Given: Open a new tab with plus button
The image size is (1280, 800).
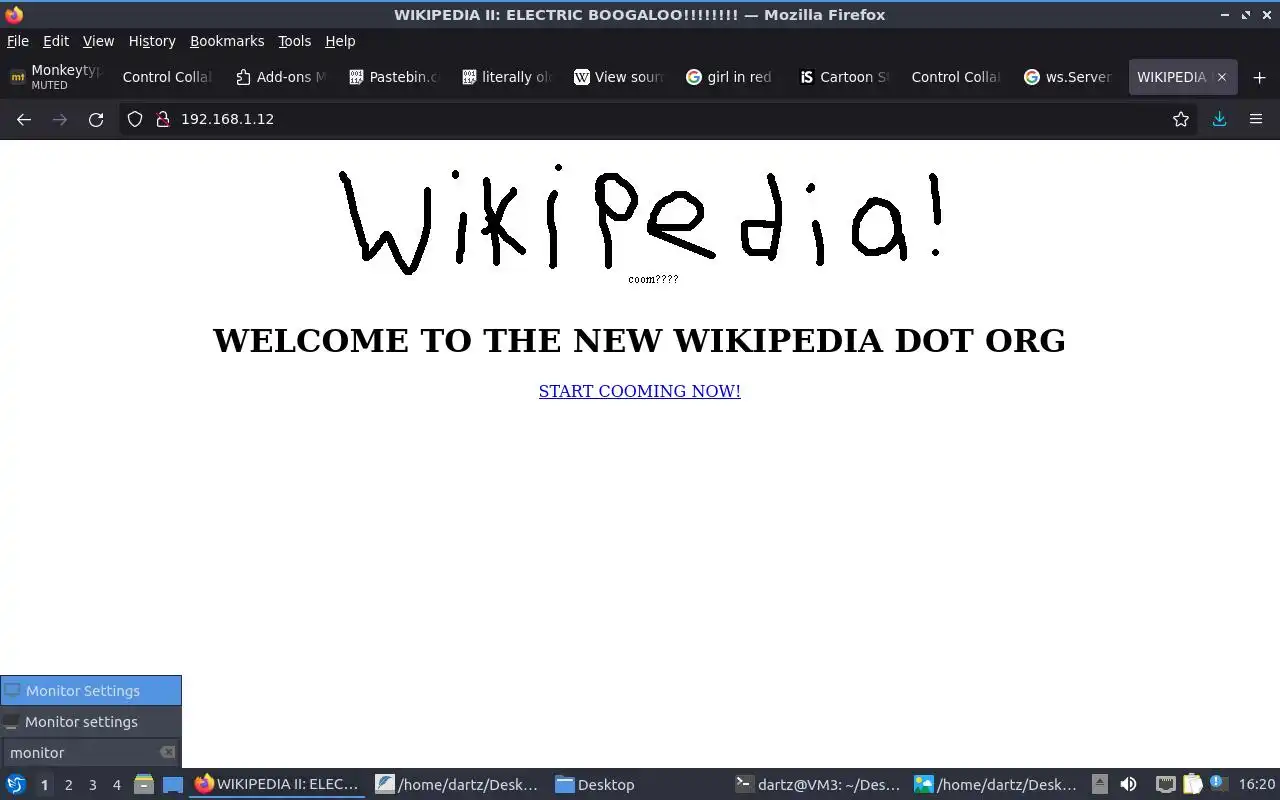Looking at the screenshot, I should (1259, 77).
